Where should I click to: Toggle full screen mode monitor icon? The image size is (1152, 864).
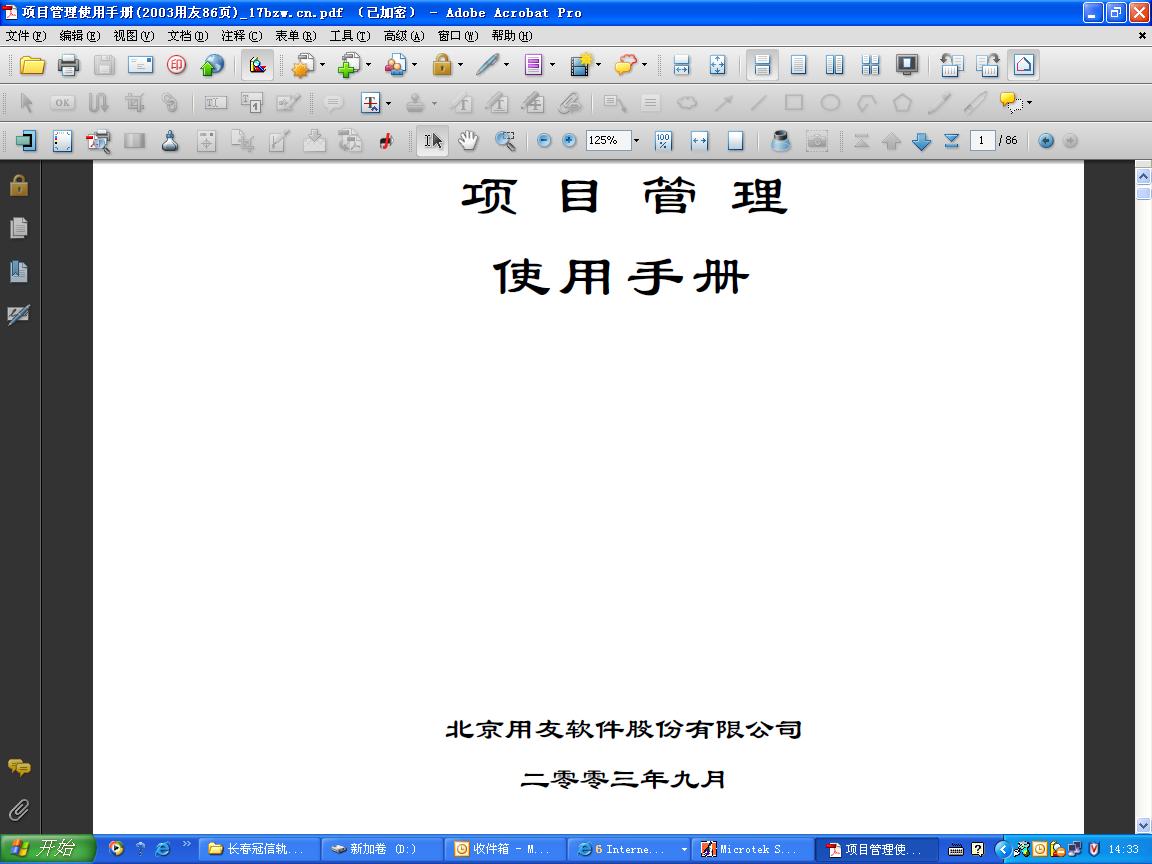click(x=907, y=65)
